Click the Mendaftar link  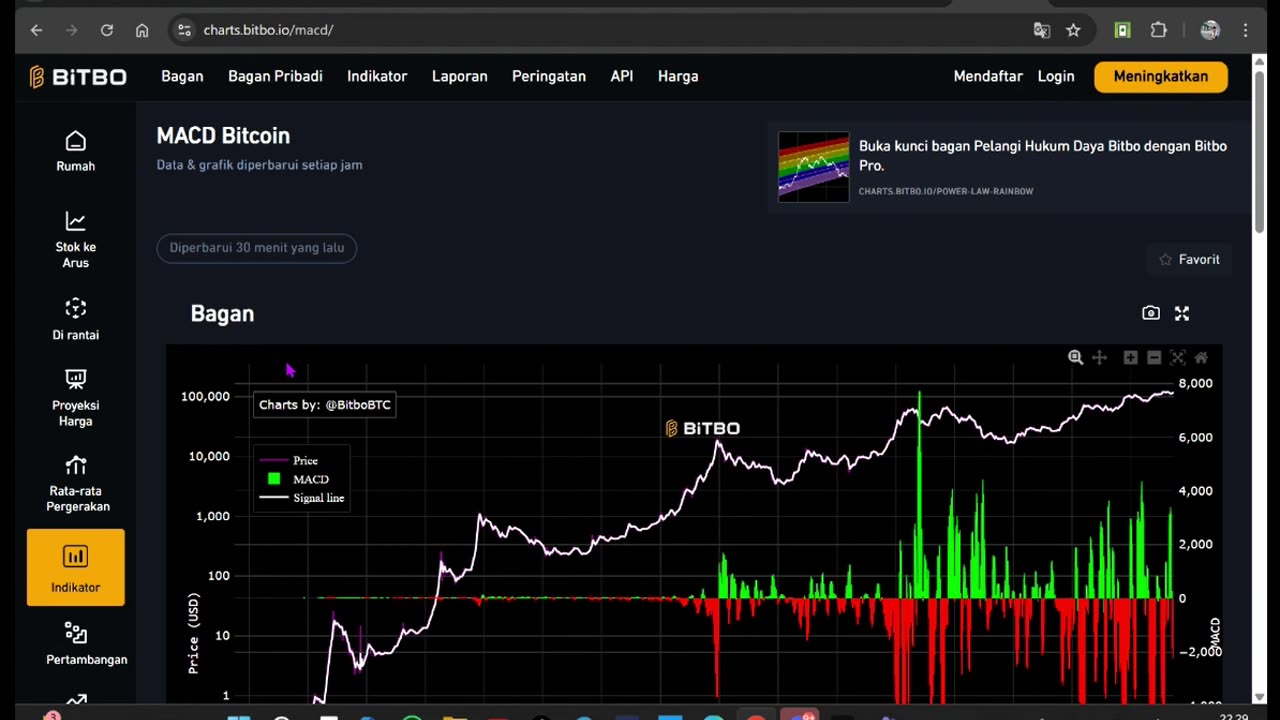(988, 76)
